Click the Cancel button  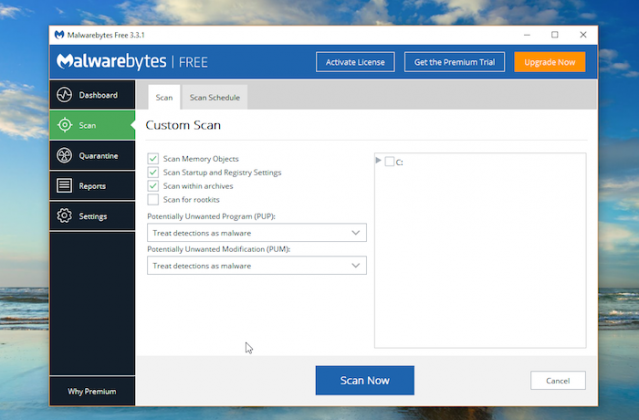[558, 380]
